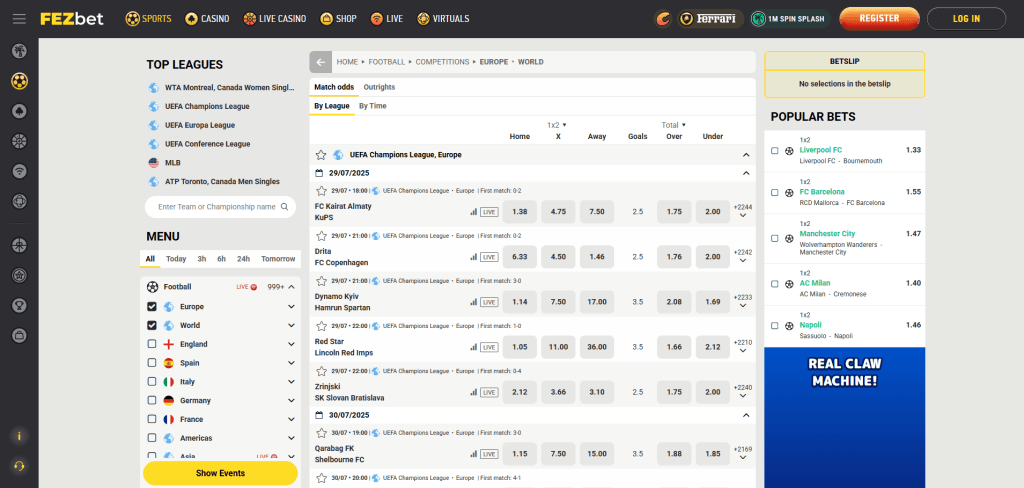This screenshot has width=1024, height=488.
Task: Filter events by Tomorrow
Action: tap(278, 259)
